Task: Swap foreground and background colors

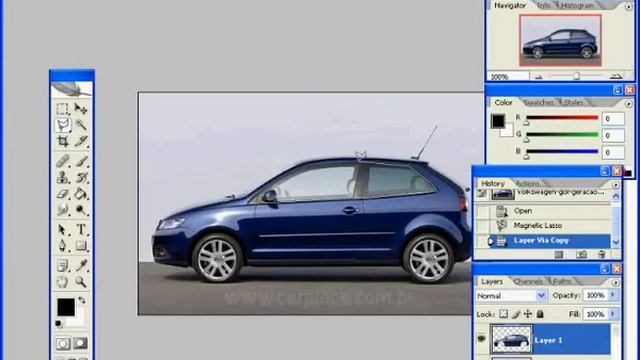Action: pyautogui.click(x=82, y=300)
